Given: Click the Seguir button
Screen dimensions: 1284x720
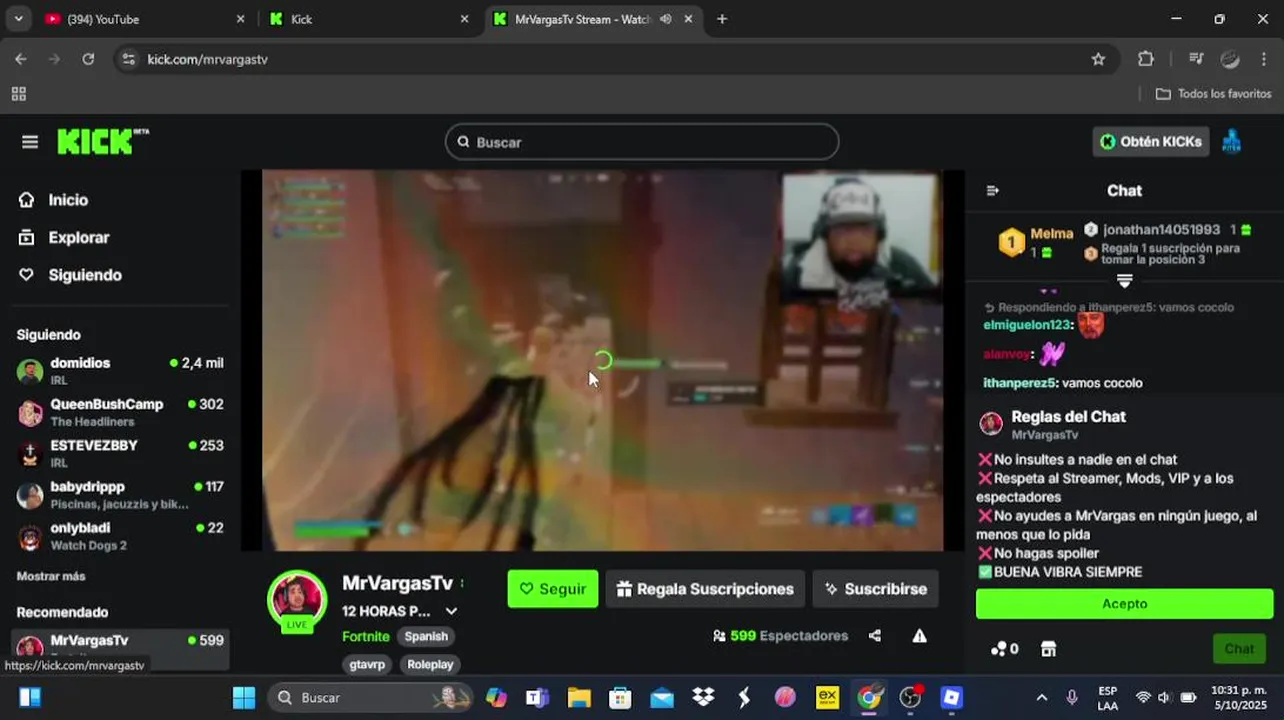Looking at the screenshot, I should pos(553,589).
